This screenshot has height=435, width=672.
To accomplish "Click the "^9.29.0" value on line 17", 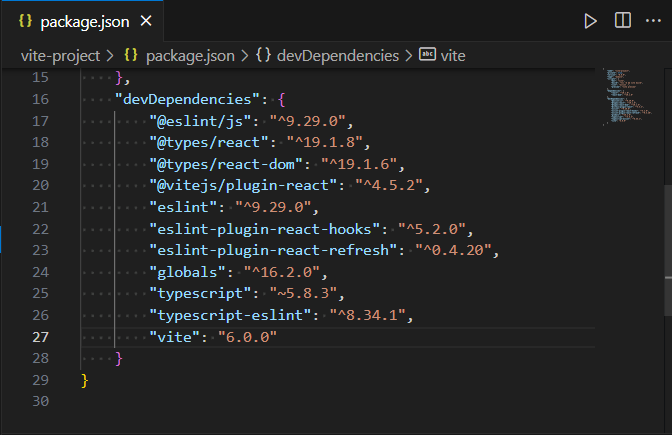I will (x=307, y=121).
